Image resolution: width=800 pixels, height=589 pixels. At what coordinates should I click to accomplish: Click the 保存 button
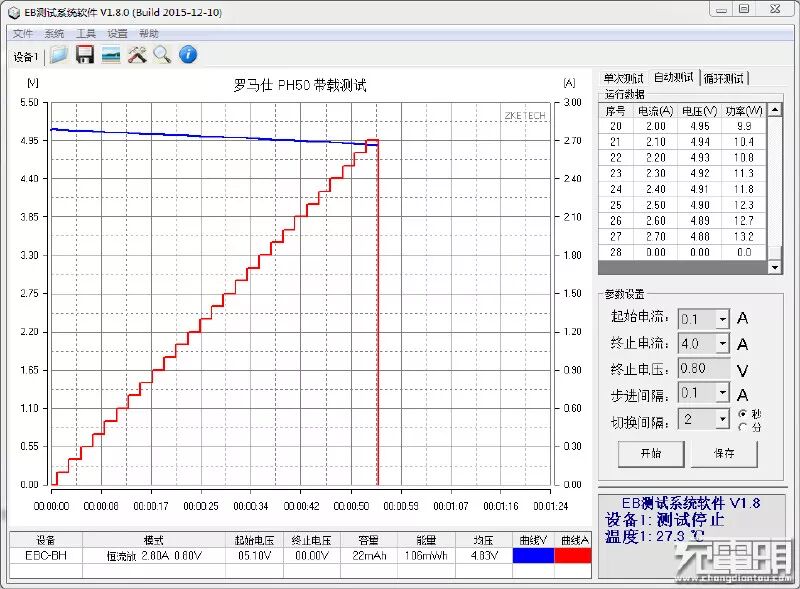point(724,453)
